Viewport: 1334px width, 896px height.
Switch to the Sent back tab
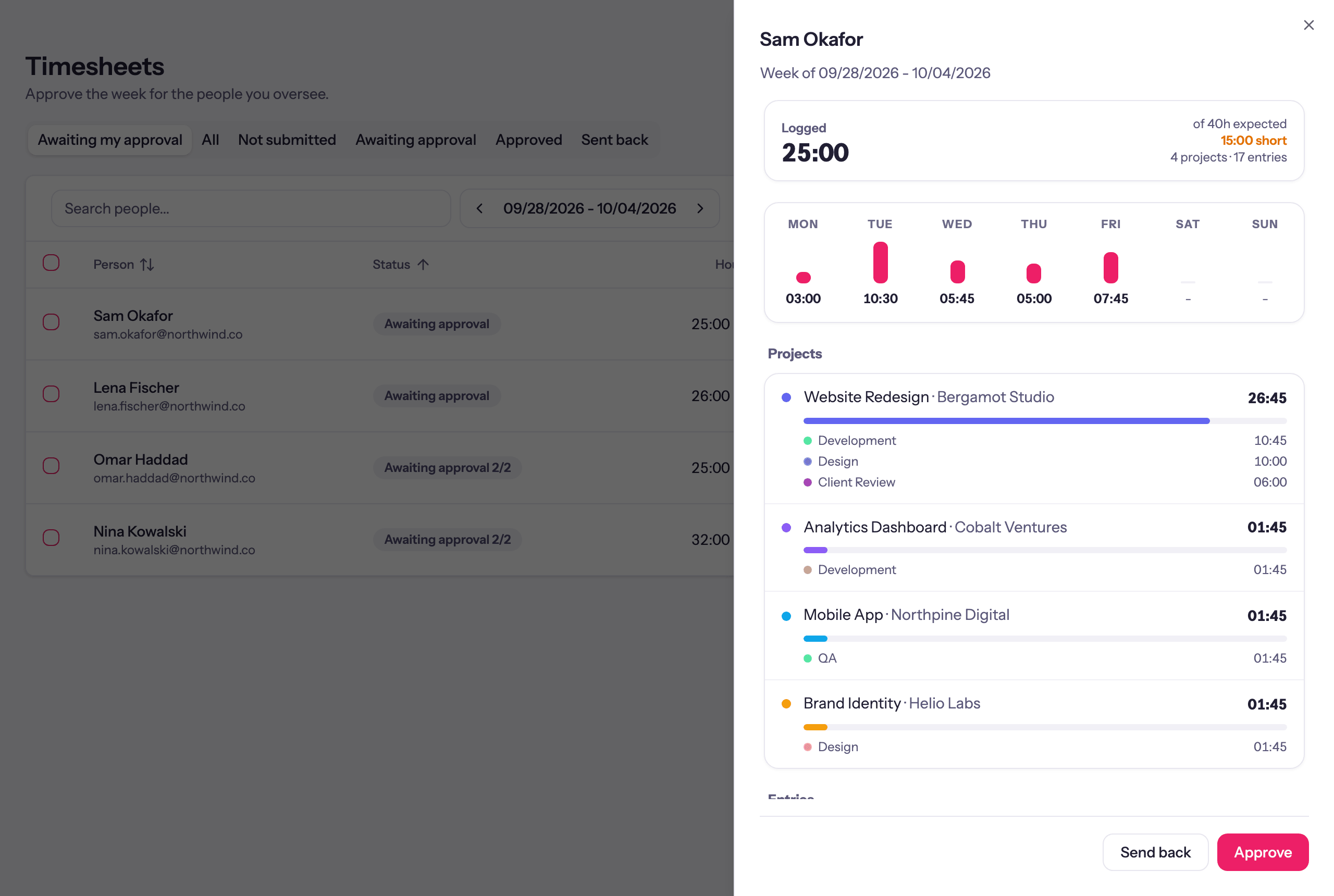[614, 140]
